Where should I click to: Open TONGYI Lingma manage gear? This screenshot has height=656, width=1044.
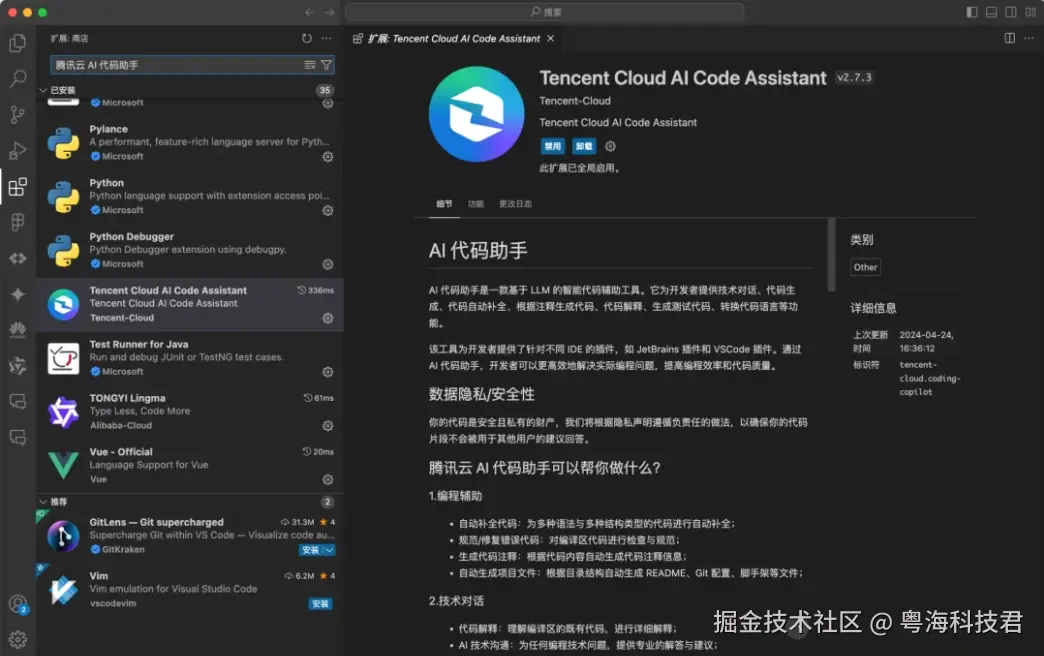point(328,426)
